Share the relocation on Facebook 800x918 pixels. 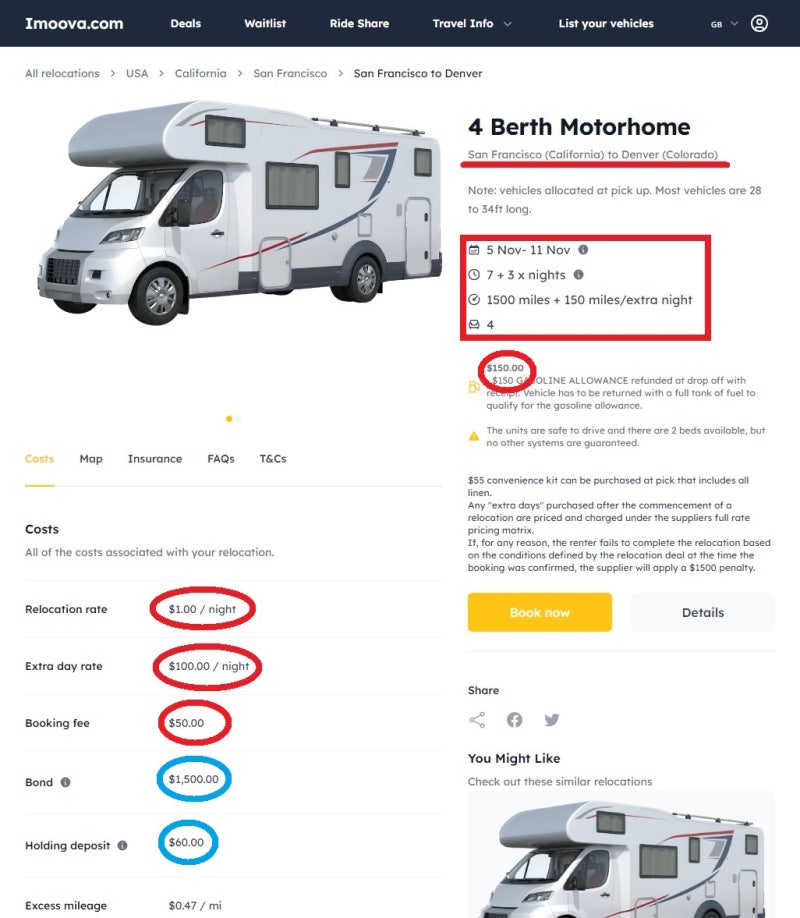pos(514,720)
